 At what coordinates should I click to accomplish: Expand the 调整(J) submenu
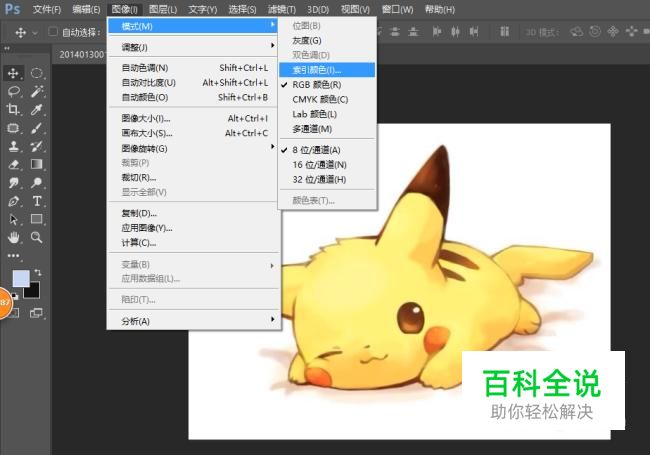coord(193,48)
